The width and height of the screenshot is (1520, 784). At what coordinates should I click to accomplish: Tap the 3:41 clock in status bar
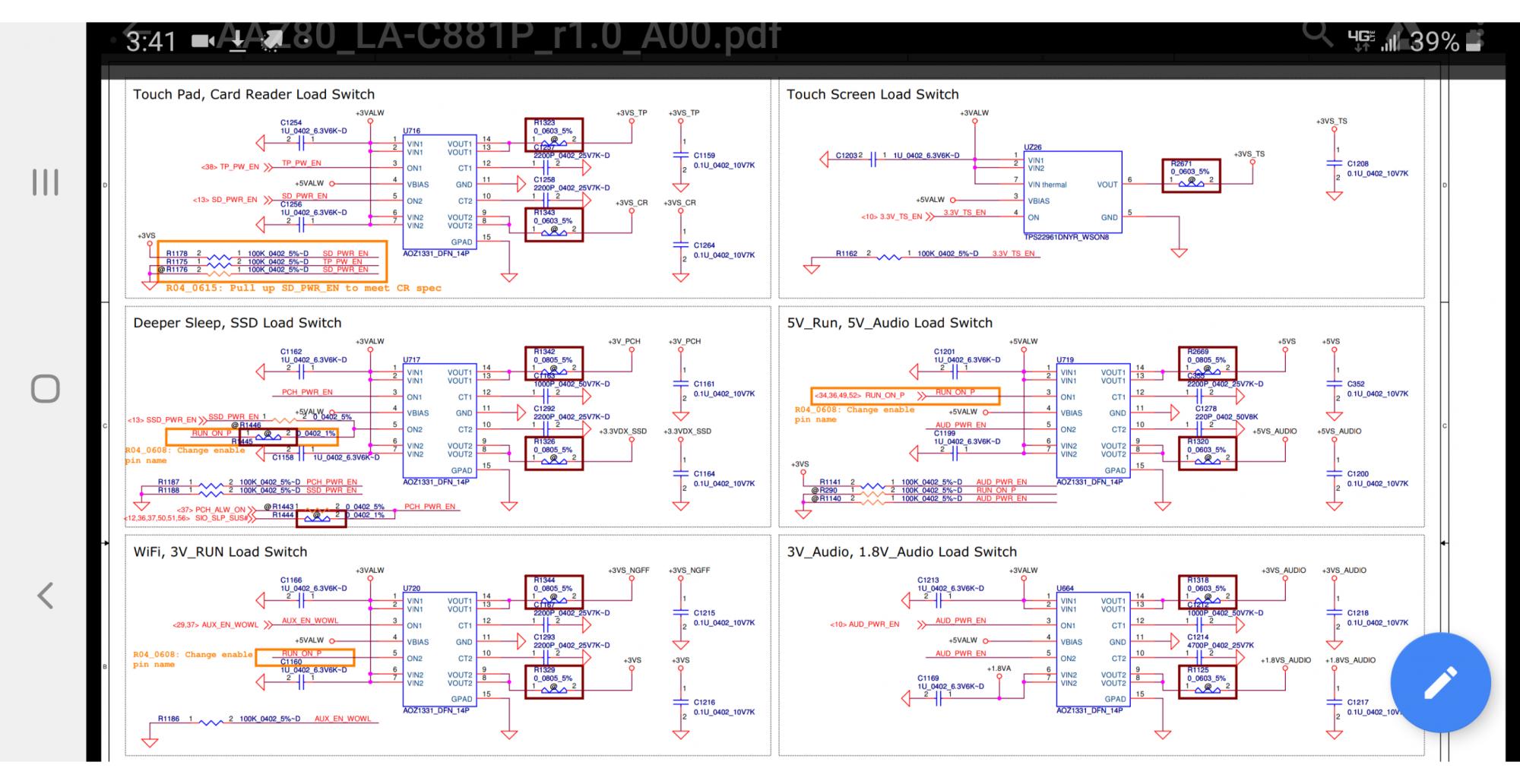click(150, 42)
